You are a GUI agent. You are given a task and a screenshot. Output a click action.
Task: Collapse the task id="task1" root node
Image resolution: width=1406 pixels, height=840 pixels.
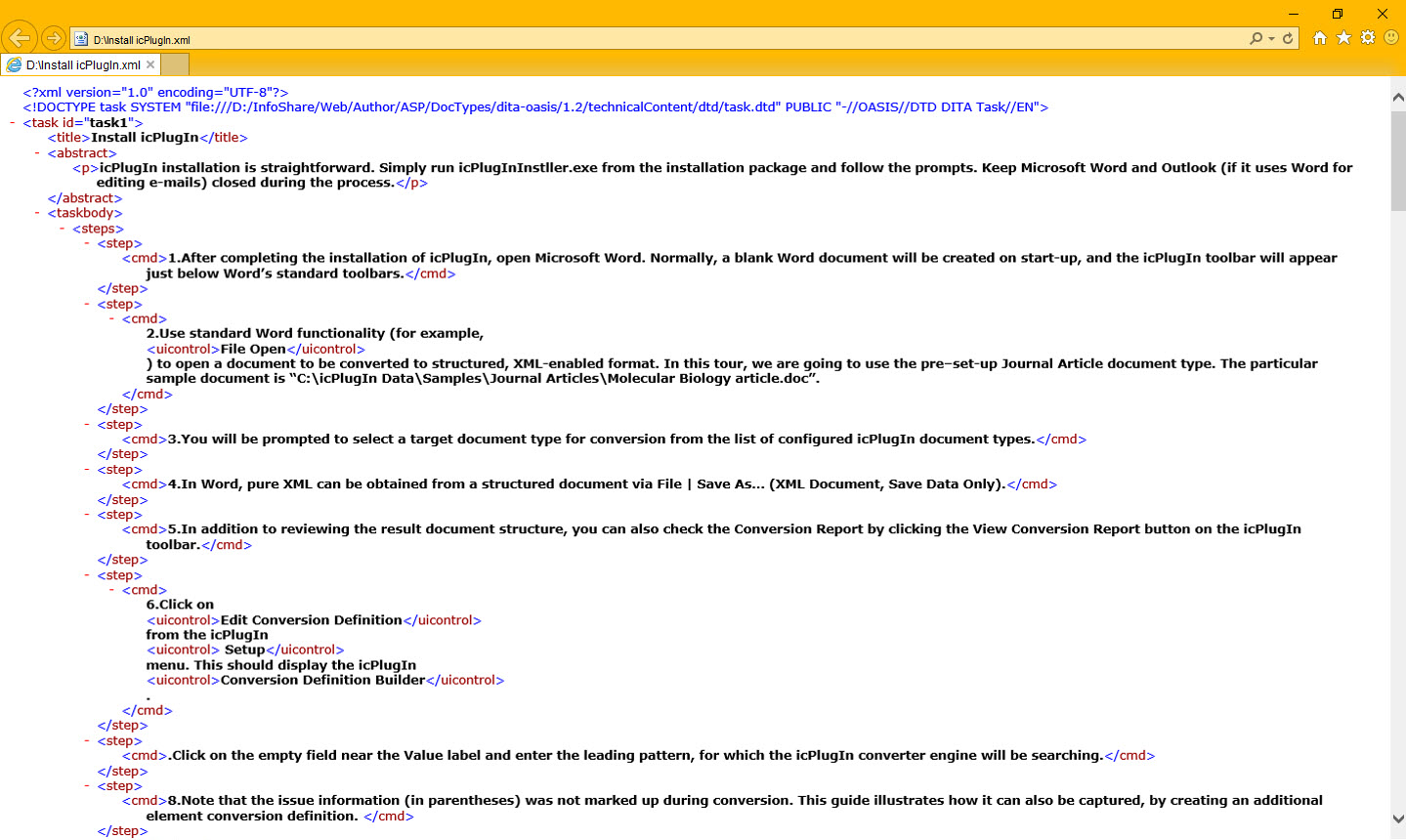(x=13, y=123)
